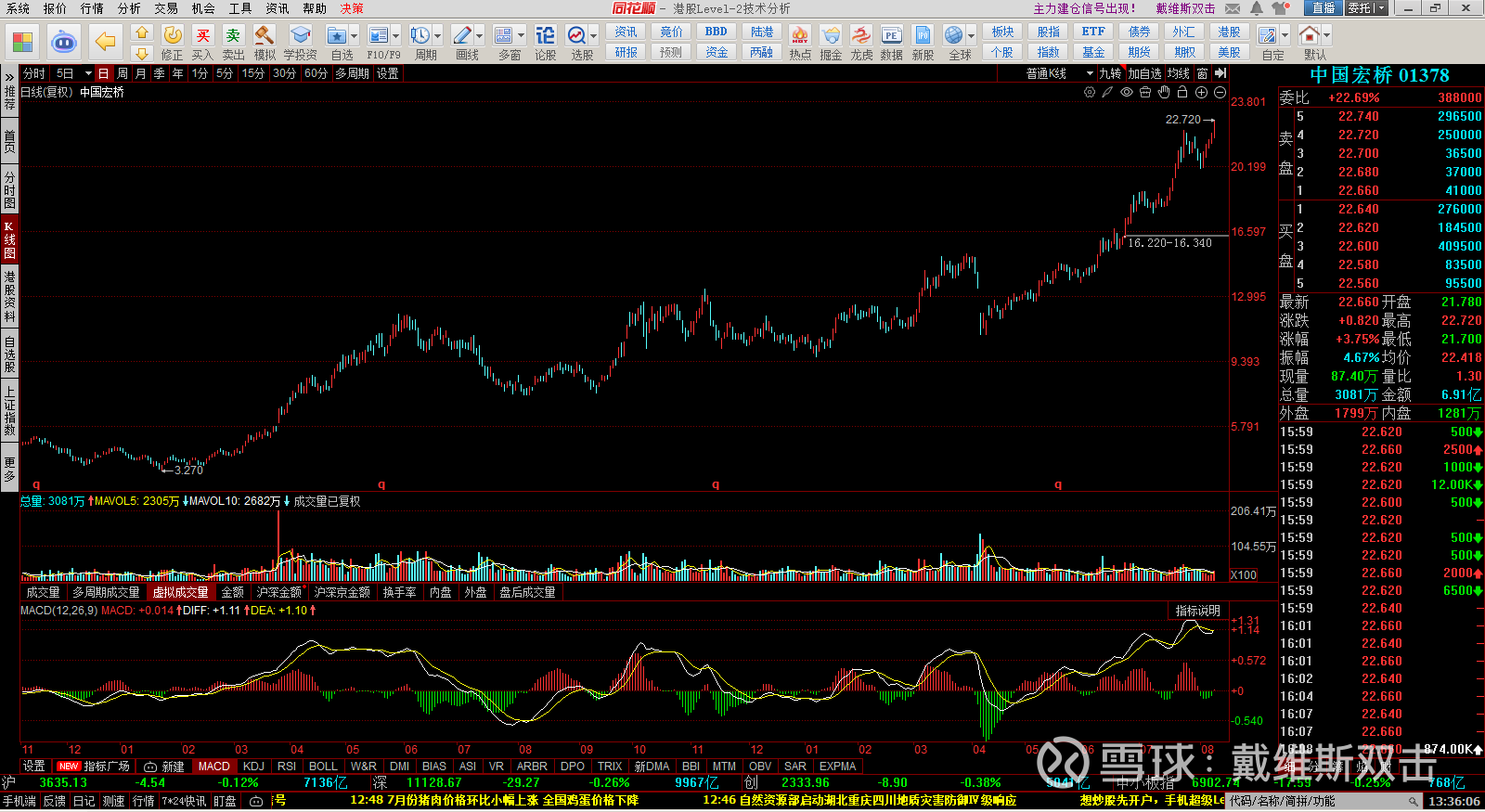
Task: Toggle the chart lock icon
Action: tap(1182, 92)
